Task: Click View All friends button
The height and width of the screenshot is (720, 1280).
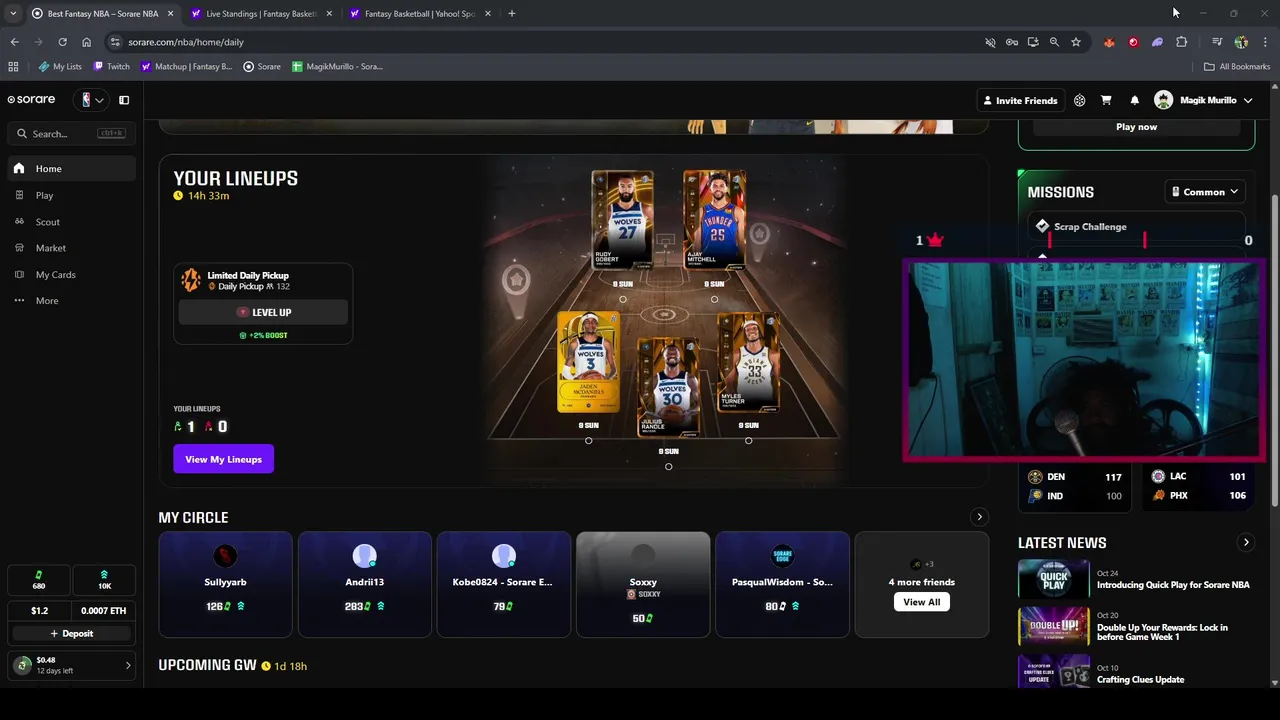Action: pyautogui.click(x=921, y=602)
